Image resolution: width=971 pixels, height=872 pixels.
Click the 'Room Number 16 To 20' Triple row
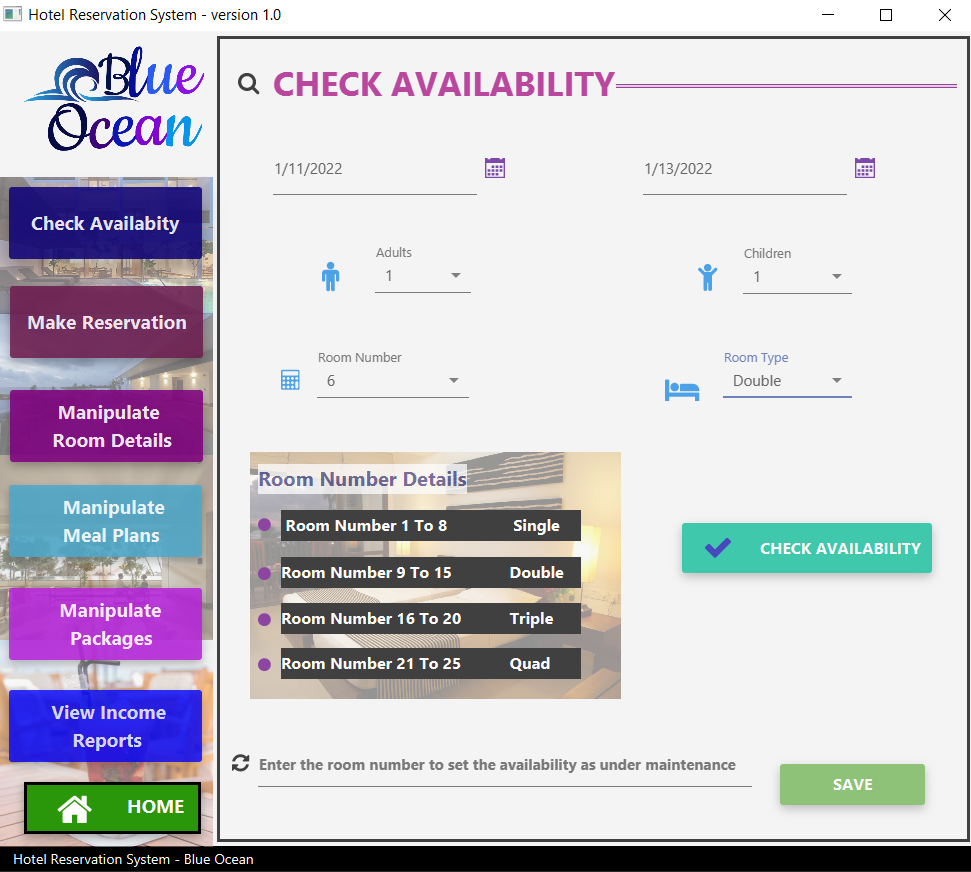[x=430, y=618]
